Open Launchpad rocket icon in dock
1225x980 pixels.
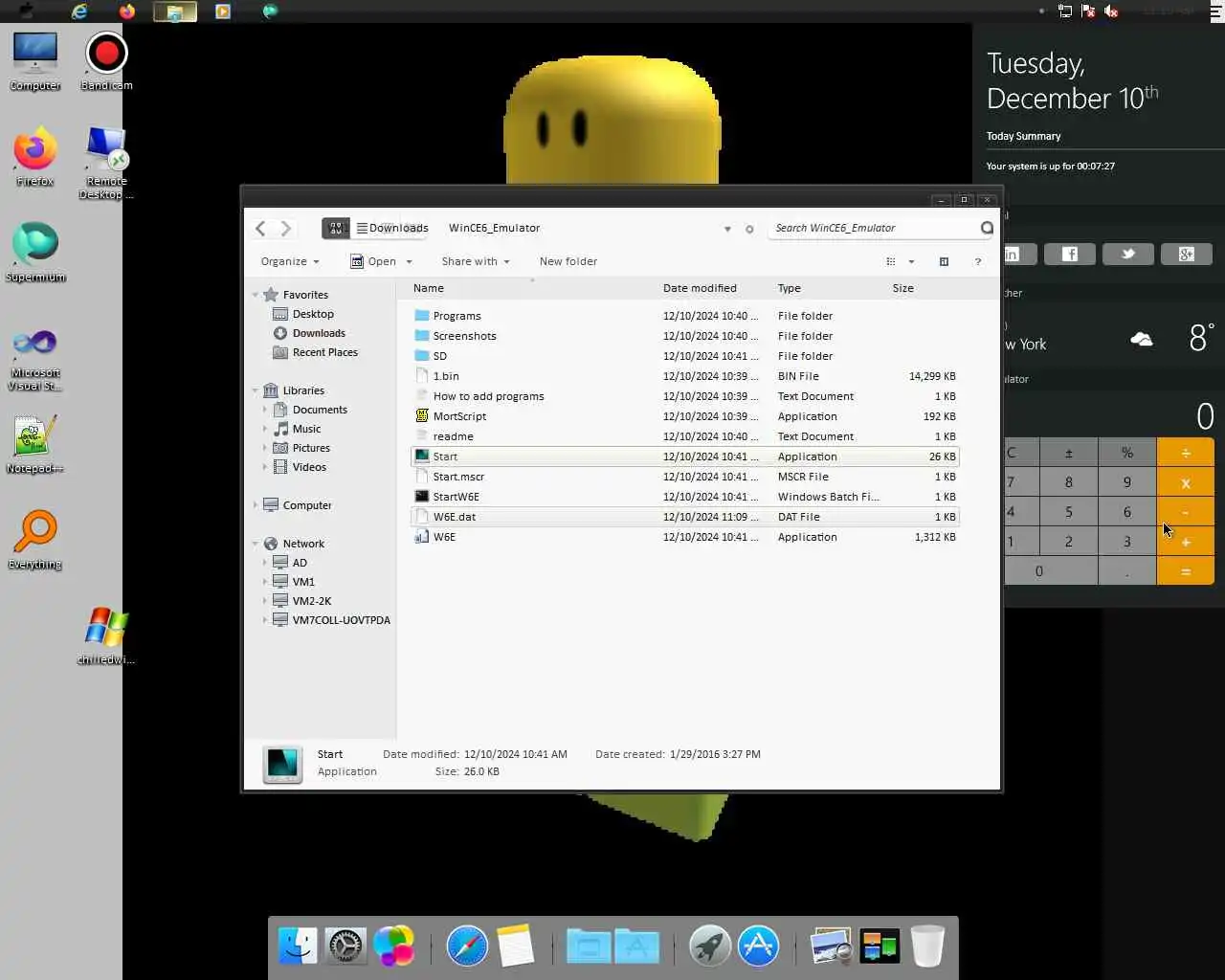click(710, 947)
